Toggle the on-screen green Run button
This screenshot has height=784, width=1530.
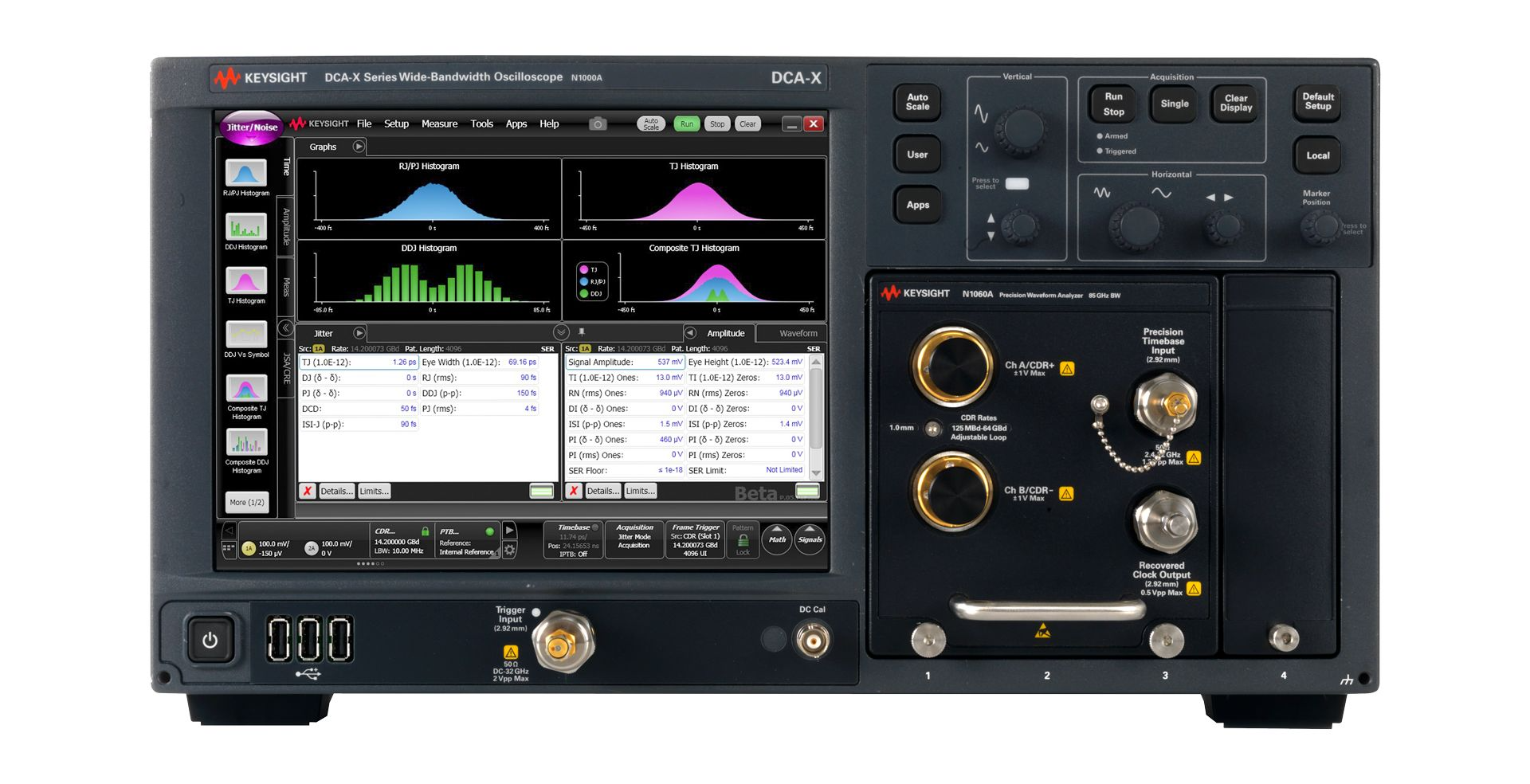pos(687,123)
